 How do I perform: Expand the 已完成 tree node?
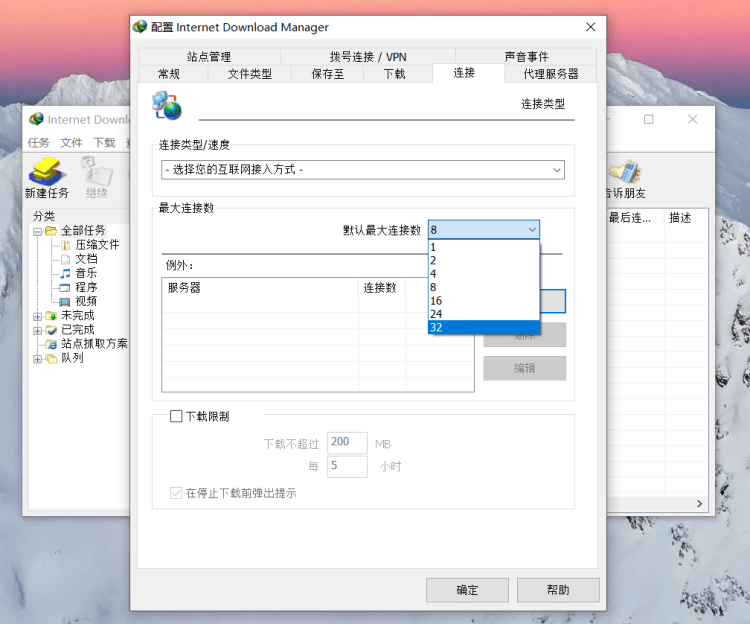tap(37, 330)
